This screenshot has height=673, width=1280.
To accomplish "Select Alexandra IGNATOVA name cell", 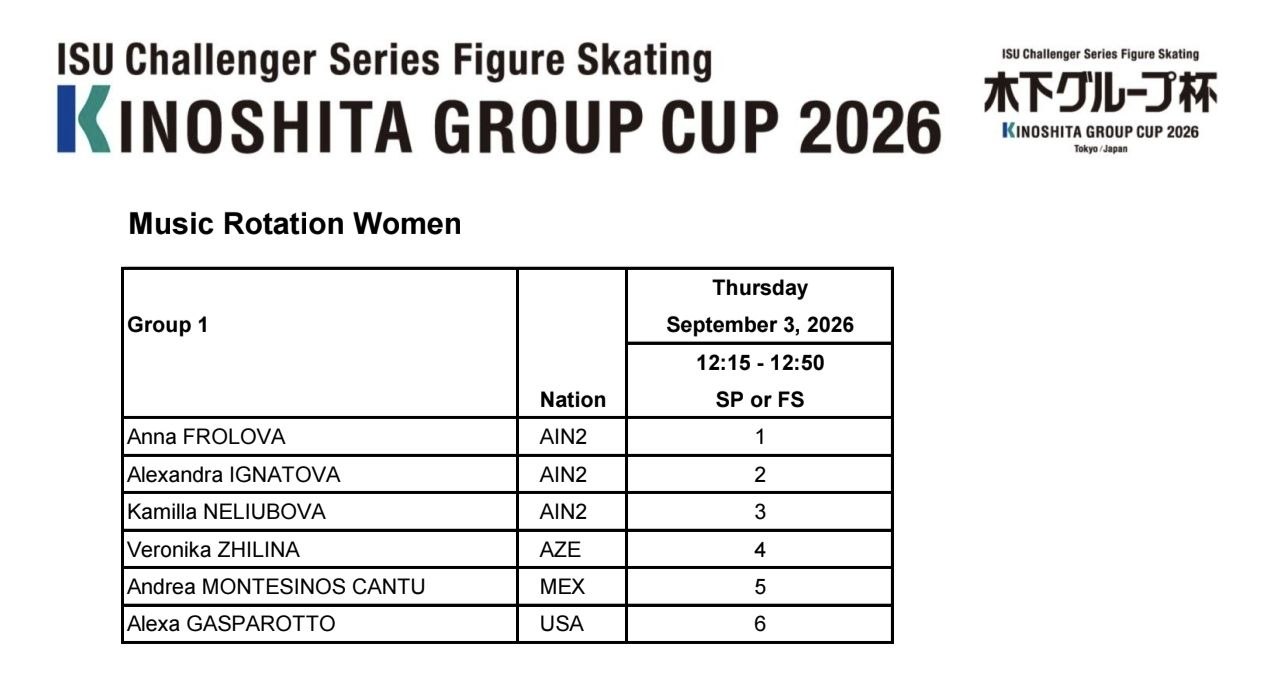I will point(320,474).
